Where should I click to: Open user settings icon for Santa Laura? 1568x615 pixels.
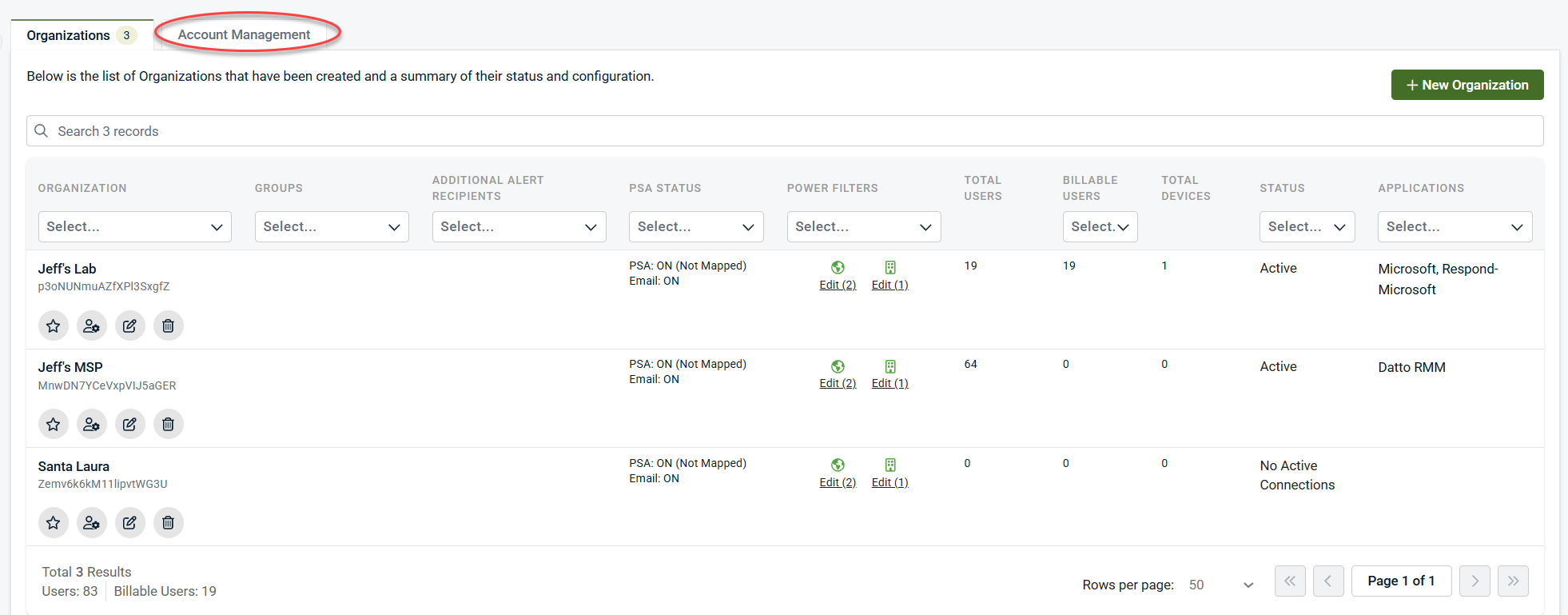(91, 522)
